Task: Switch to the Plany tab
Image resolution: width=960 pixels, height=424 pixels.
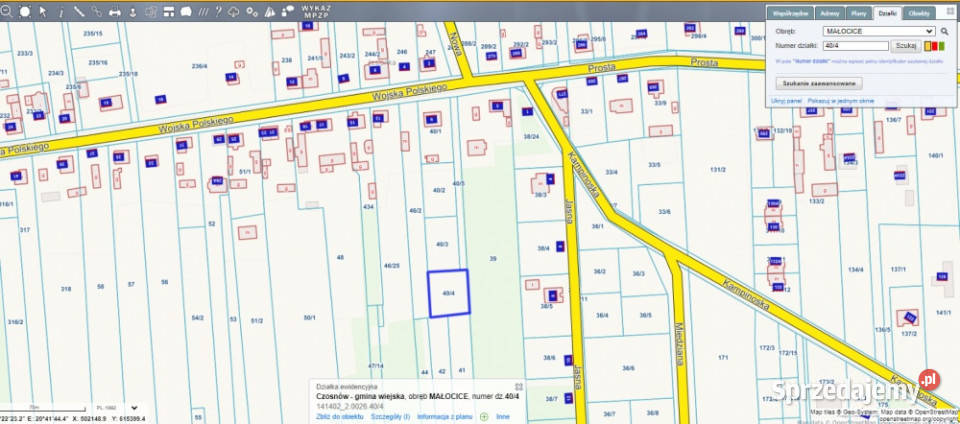Action: click(x=858, y=14)
